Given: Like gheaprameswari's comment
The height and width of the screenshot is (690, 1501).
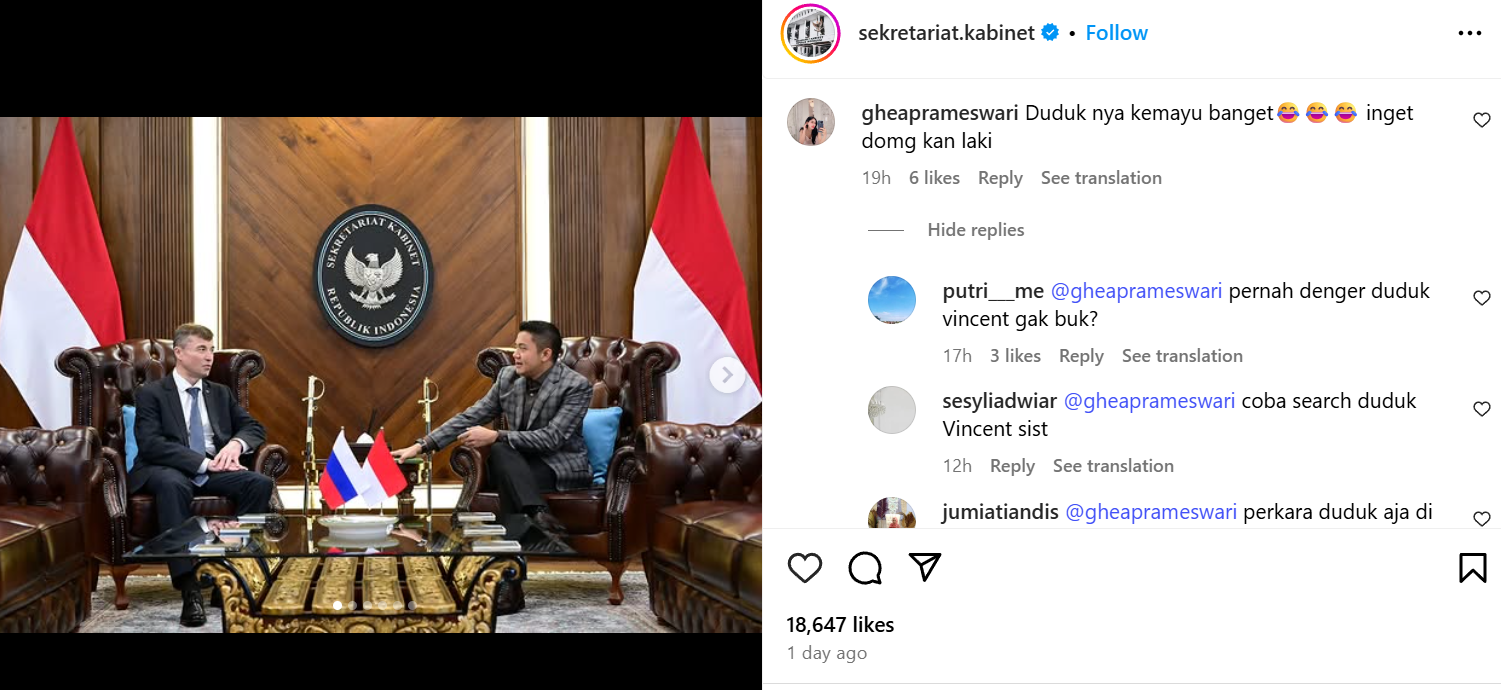Looking at the screenshot, I should pyautogui.click(x=1481, y=120).
